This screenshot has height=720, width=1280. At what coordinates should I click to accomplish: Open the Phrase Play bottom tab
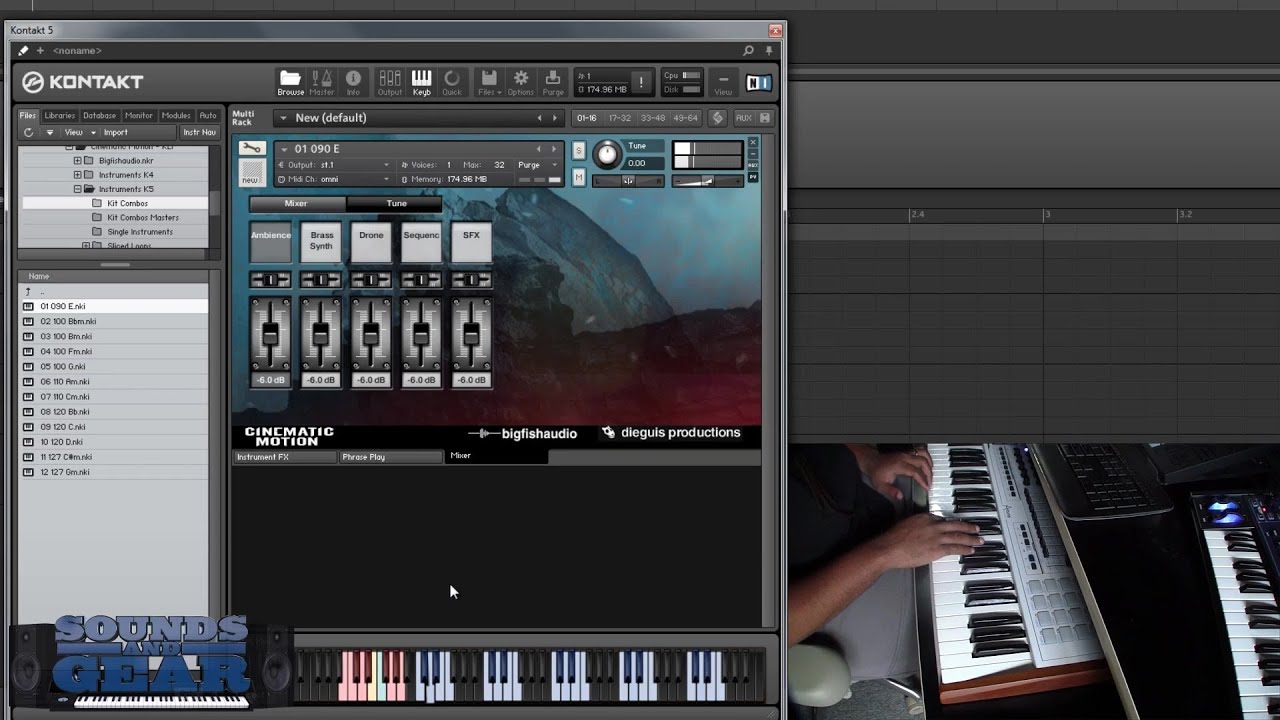(391, 457)
